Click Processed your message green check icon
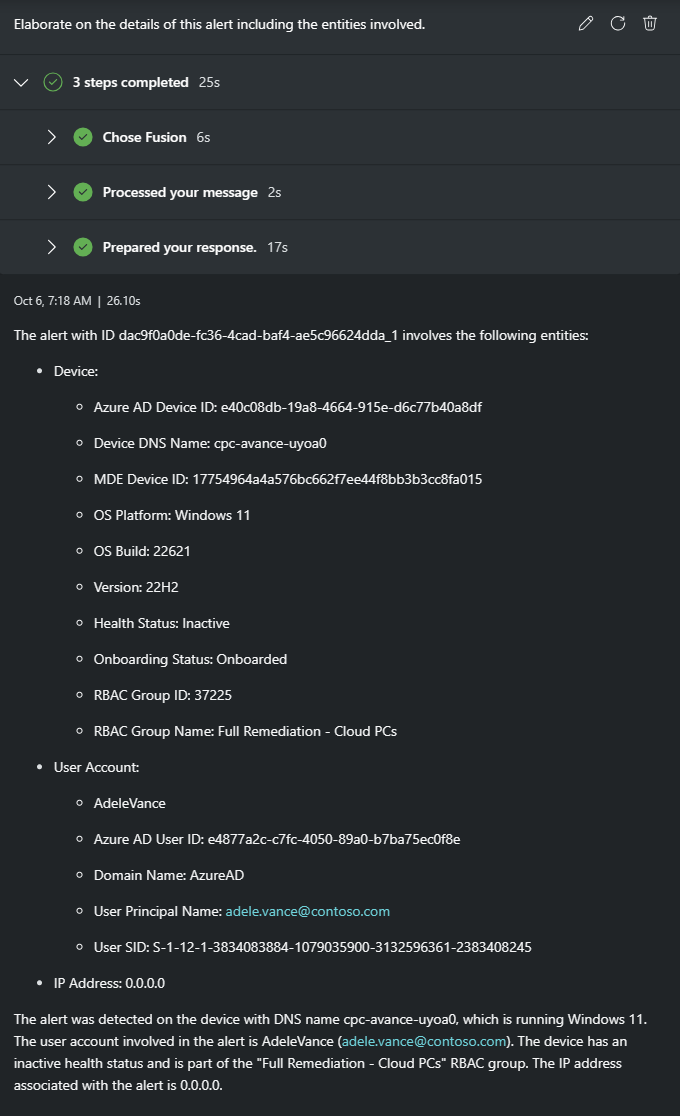Viewport: 680px width, 1116px height. tap(83, 192)
